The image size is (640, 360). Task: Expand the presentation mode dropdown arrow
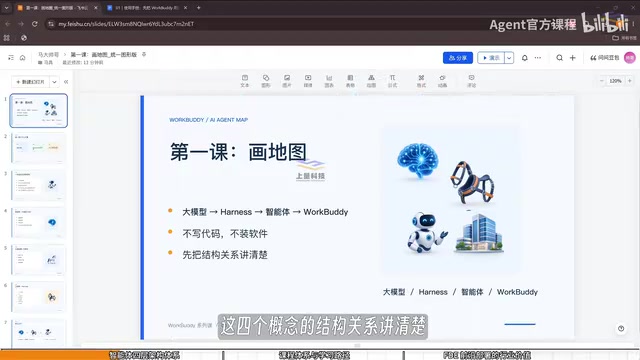pyautogui.click(x=509, y=58)
